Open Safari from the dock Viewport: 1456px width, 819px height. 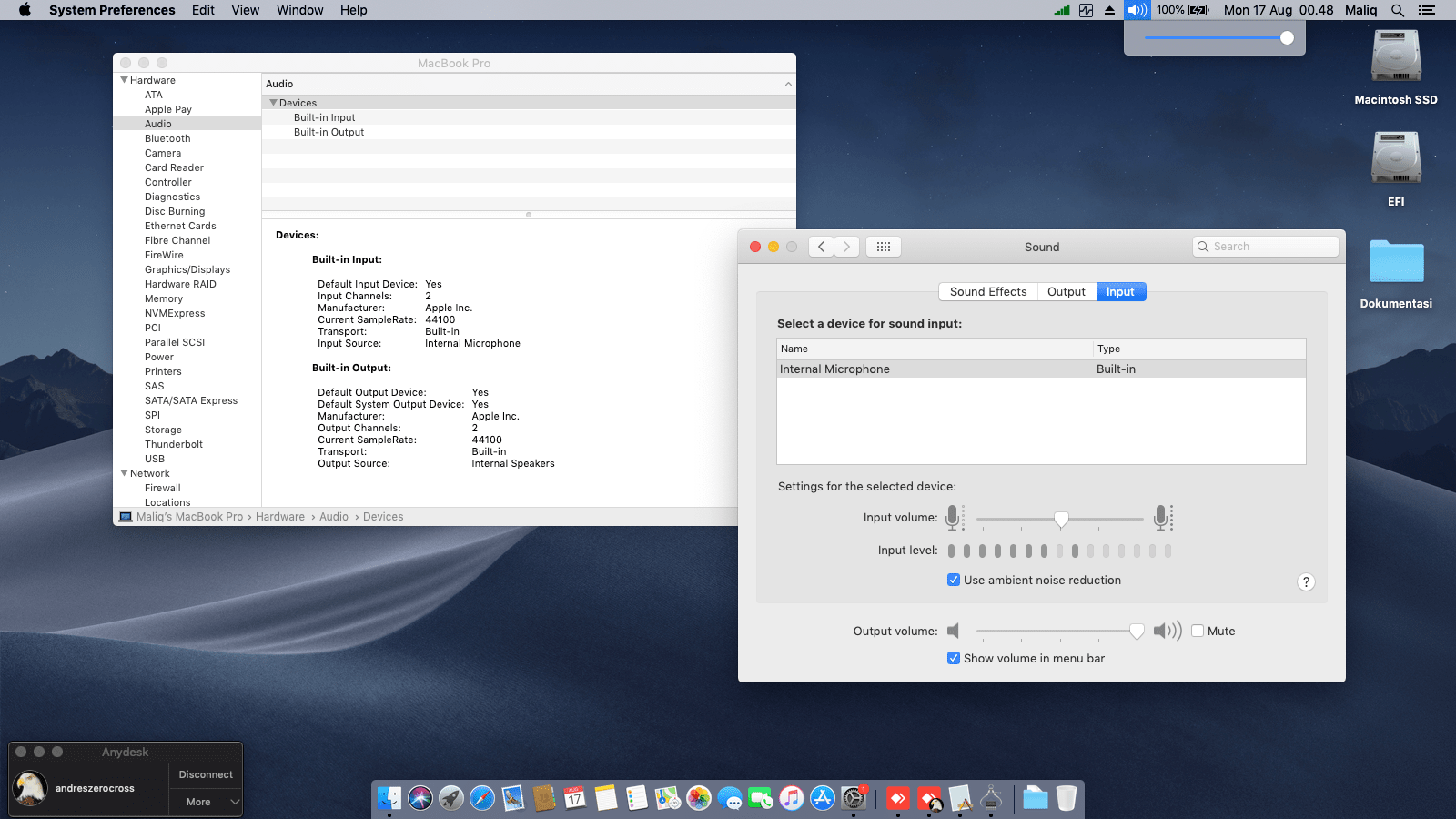click(x=482, y=798)
